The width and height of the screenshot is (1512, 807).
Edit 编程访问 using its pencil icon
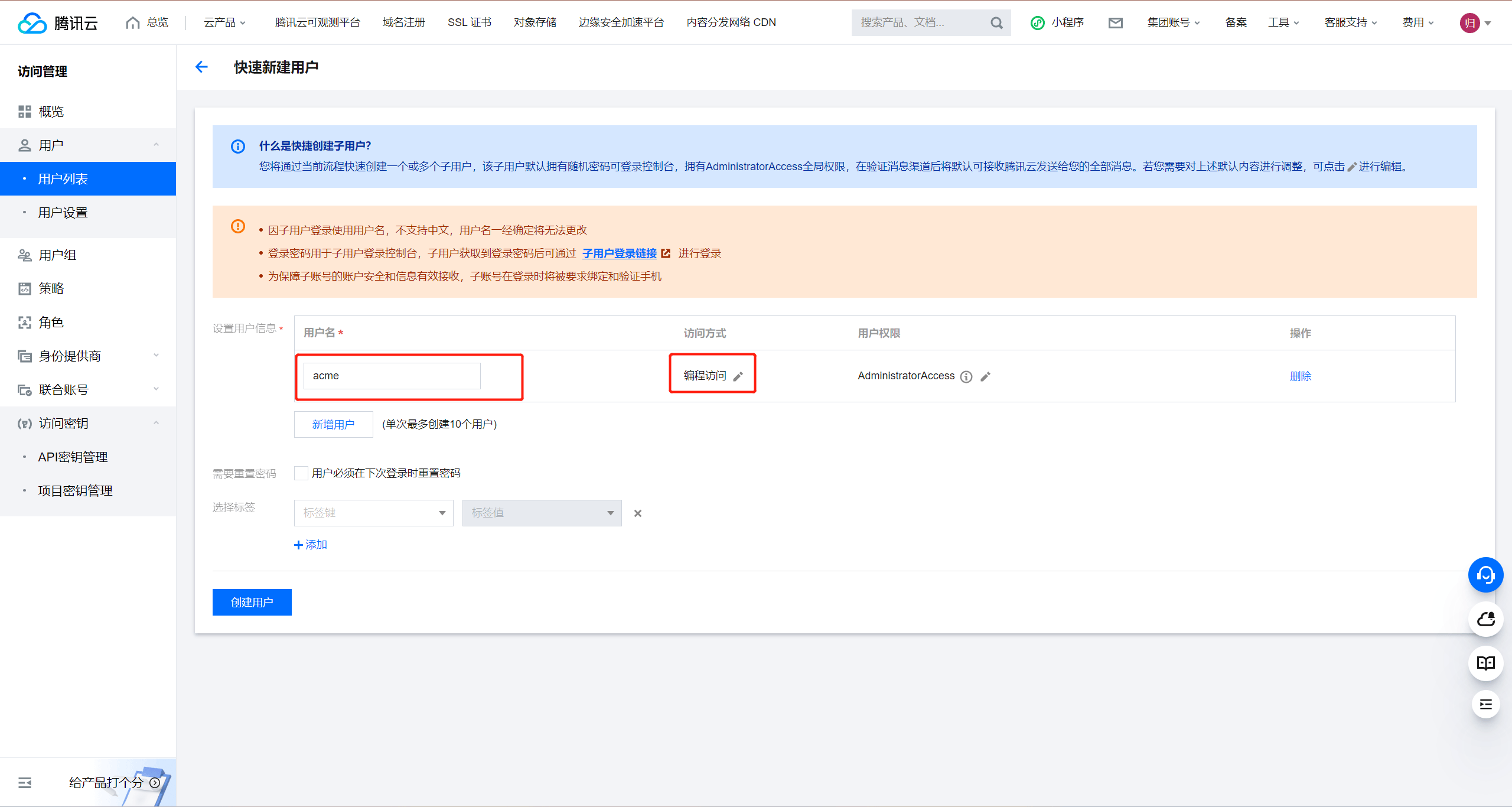tap(739, 376)
